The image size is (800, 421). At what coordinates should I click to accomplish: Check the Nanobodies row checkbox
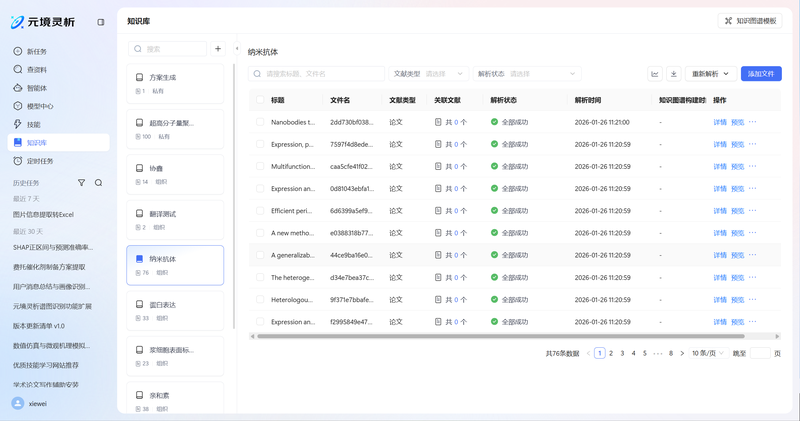click(x=260, y=122)
